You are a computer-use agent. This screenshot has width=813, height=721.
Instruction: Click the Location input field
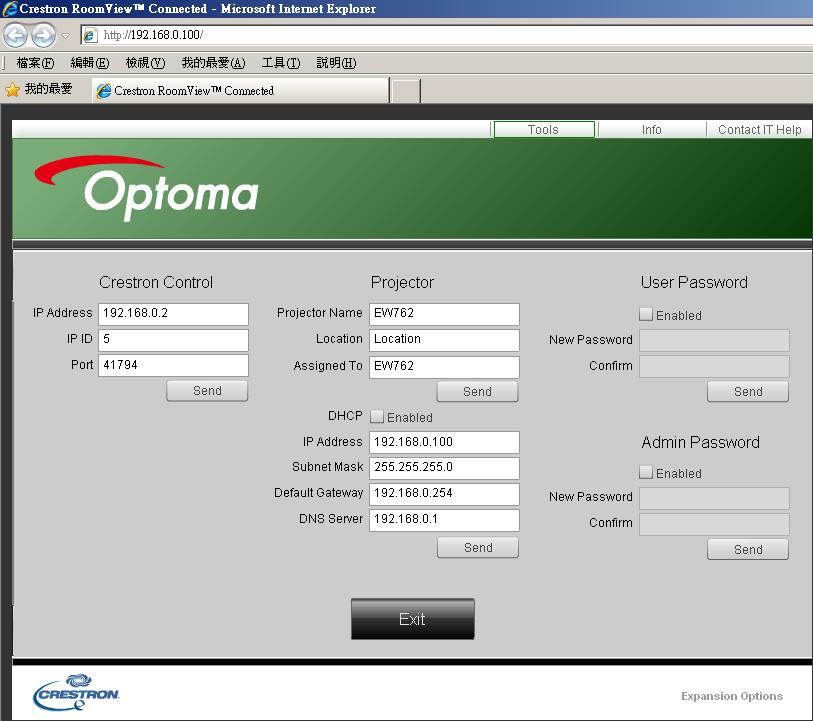[x=444, y=340]
